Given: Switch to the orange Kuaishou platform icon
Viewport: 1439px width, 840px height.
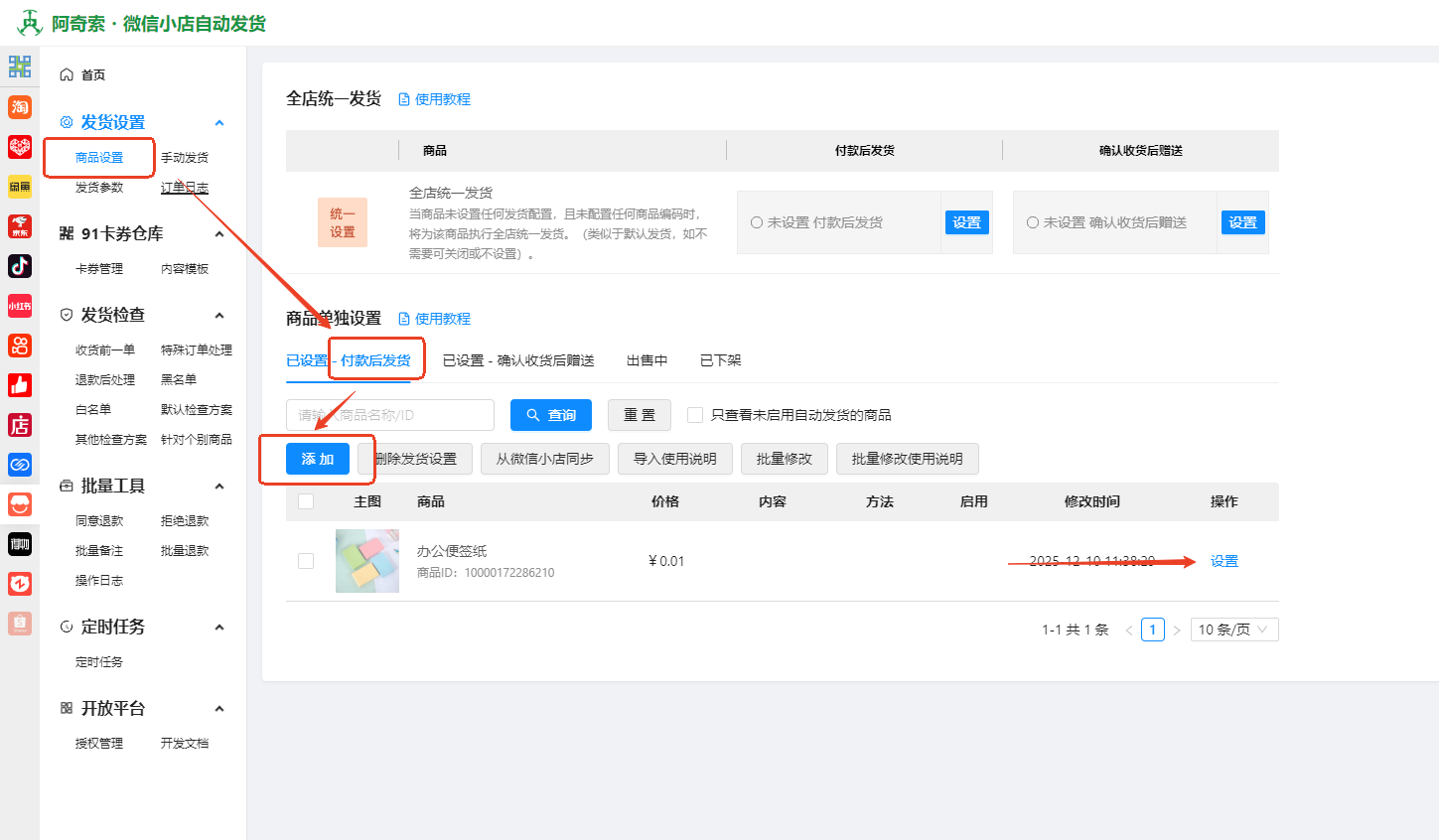Looking at the screenshot, I should coord(20,345).
